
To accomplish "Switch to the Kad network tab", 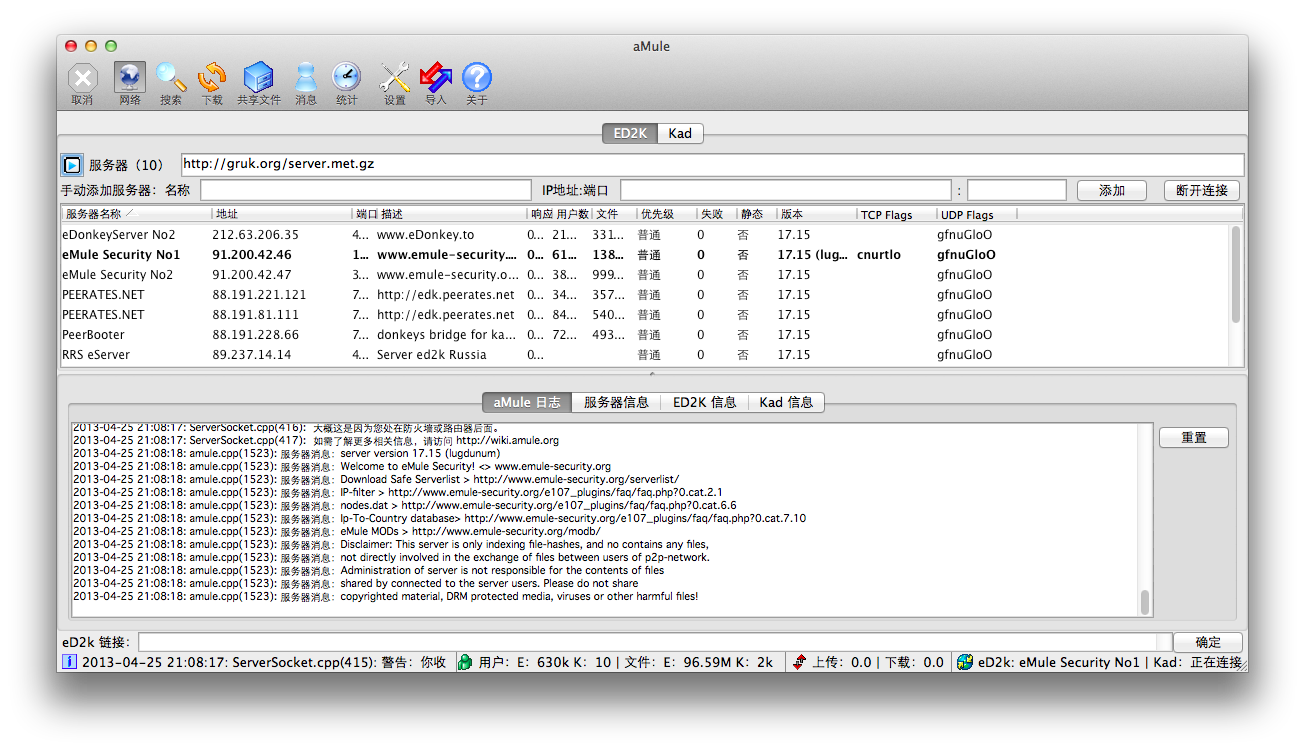I will [x=680, y=133].
